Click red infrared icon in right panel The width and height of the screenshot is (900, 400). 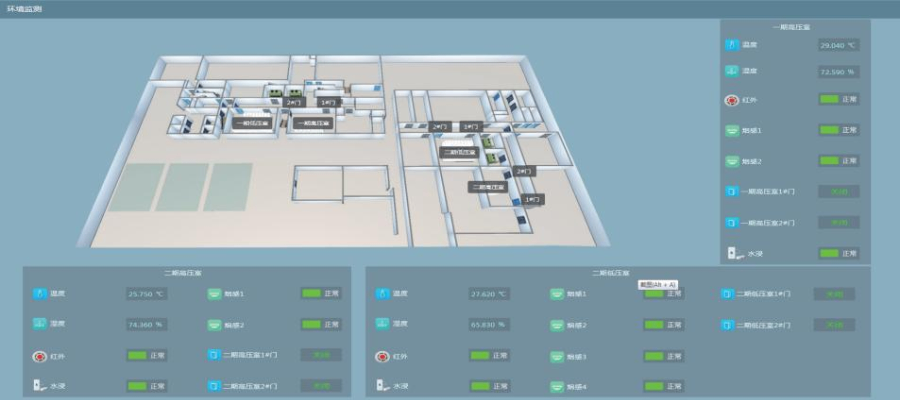(x=732, y=100)
